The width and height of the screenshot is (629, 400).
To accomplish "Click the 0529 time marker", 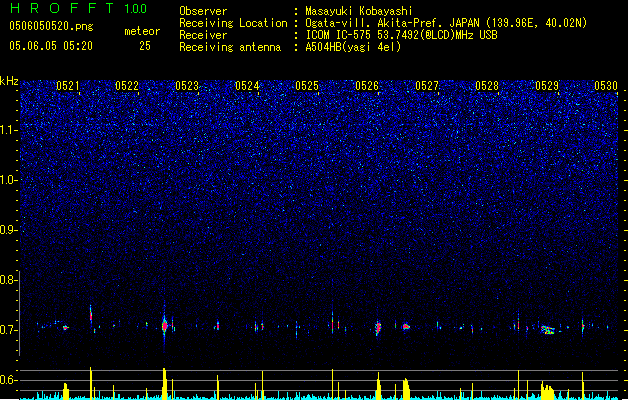I will tap(547, 86).
